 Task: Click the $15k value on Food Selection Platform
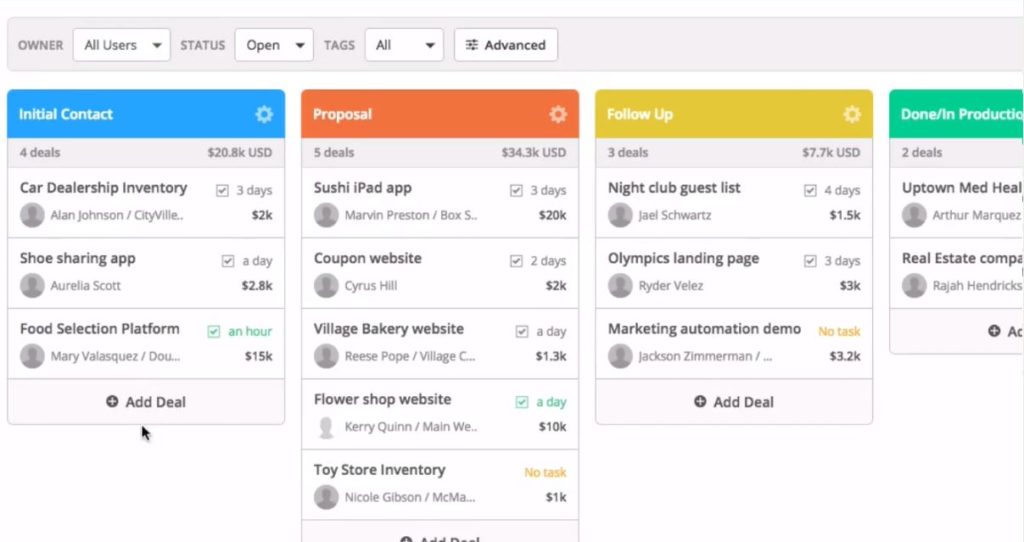(x=259, y=356)
